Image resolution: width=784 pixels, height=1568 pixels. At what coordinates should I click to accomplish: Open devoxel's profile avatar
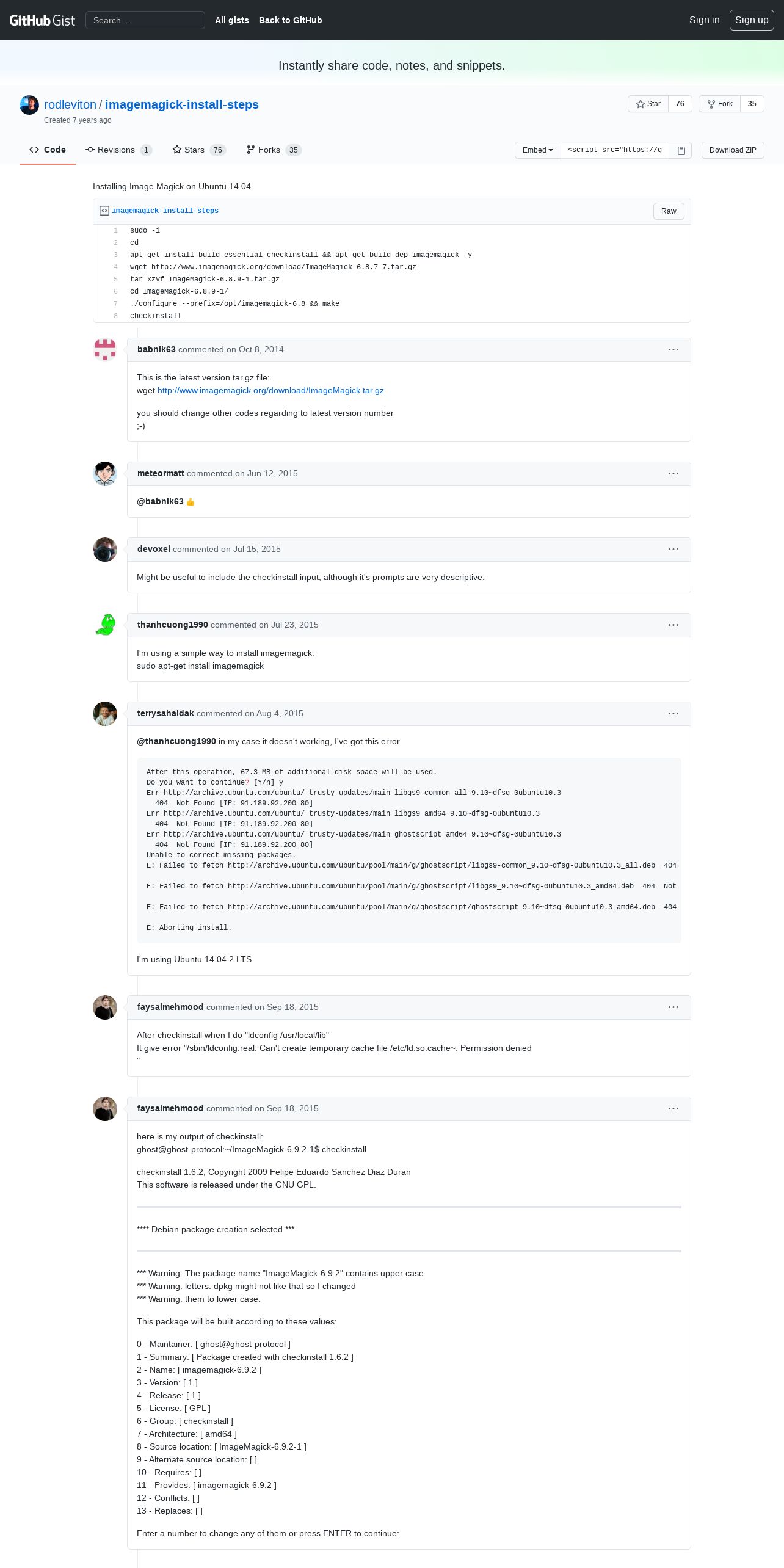tap(105, 550)
